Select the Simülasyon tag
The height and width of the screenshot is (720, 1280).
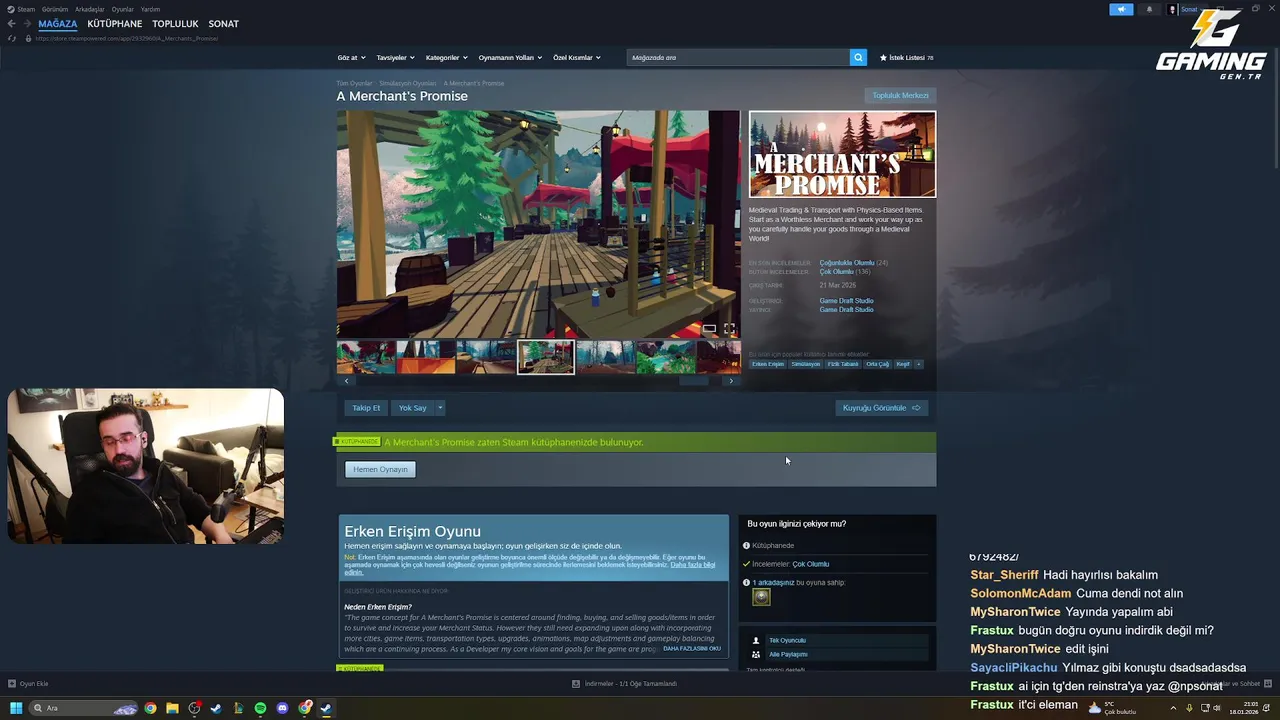[x=806, y=364]
